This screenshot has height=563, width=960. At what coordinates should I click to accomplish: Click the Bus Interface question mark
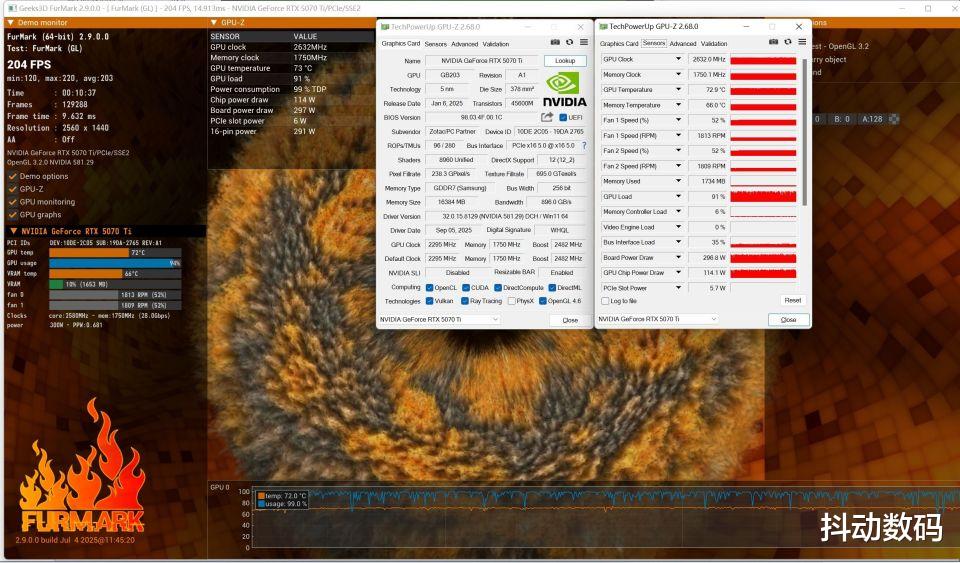pos(584,146)
